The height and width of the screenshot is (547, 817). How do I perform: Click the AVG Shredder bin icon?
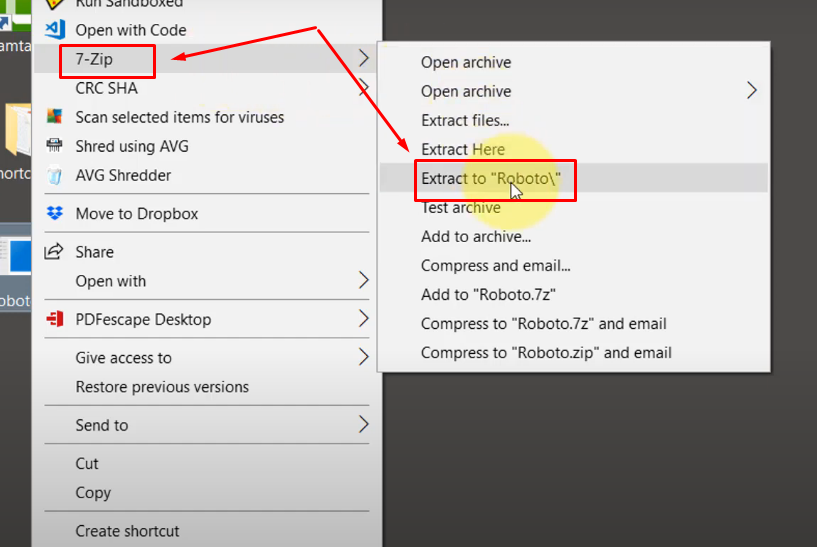tap(54, 175)
